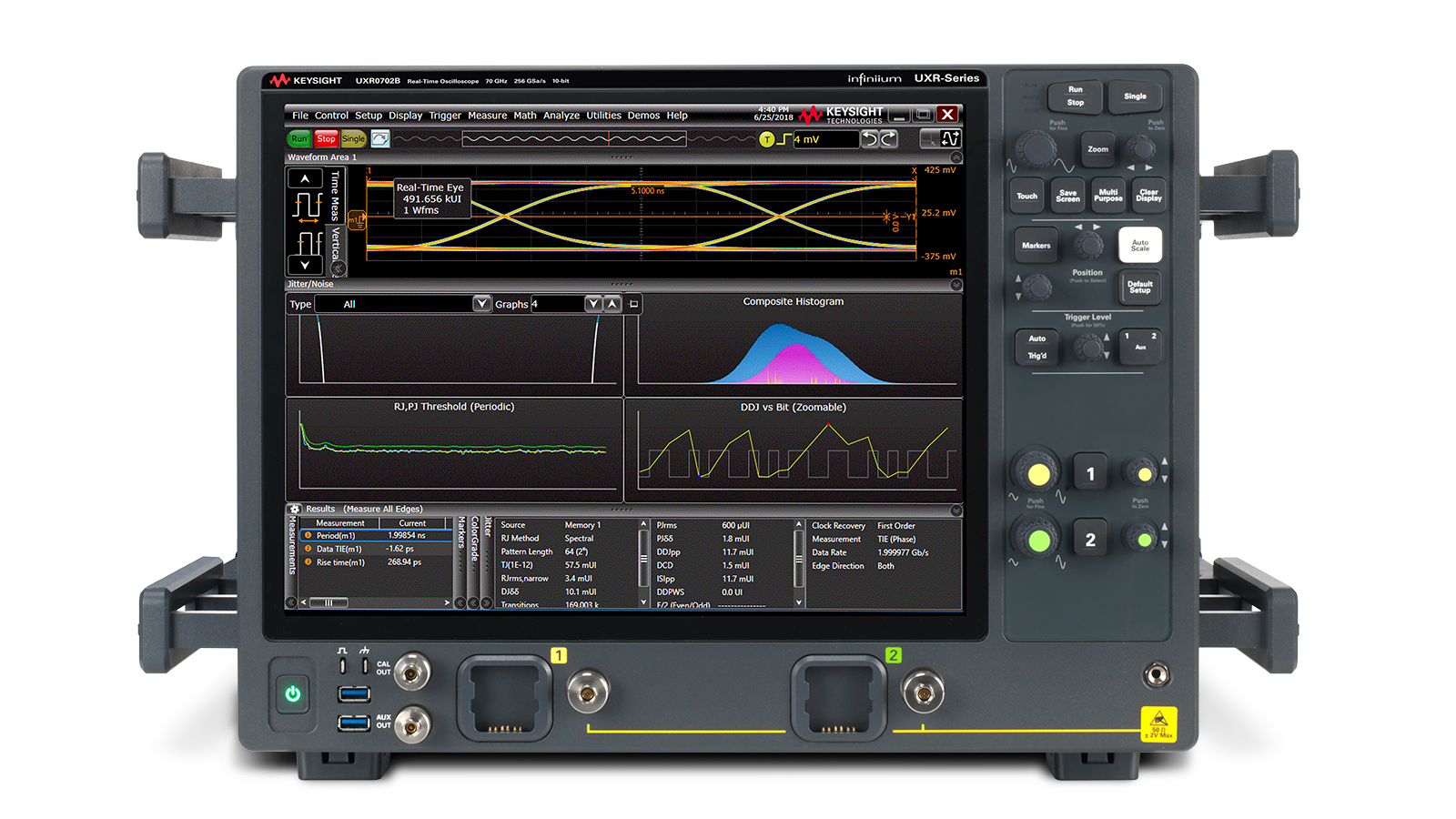1456x819 pixels.
Task: Toggle the Touch button on the front panel
Action: [x=1026, y=196]
